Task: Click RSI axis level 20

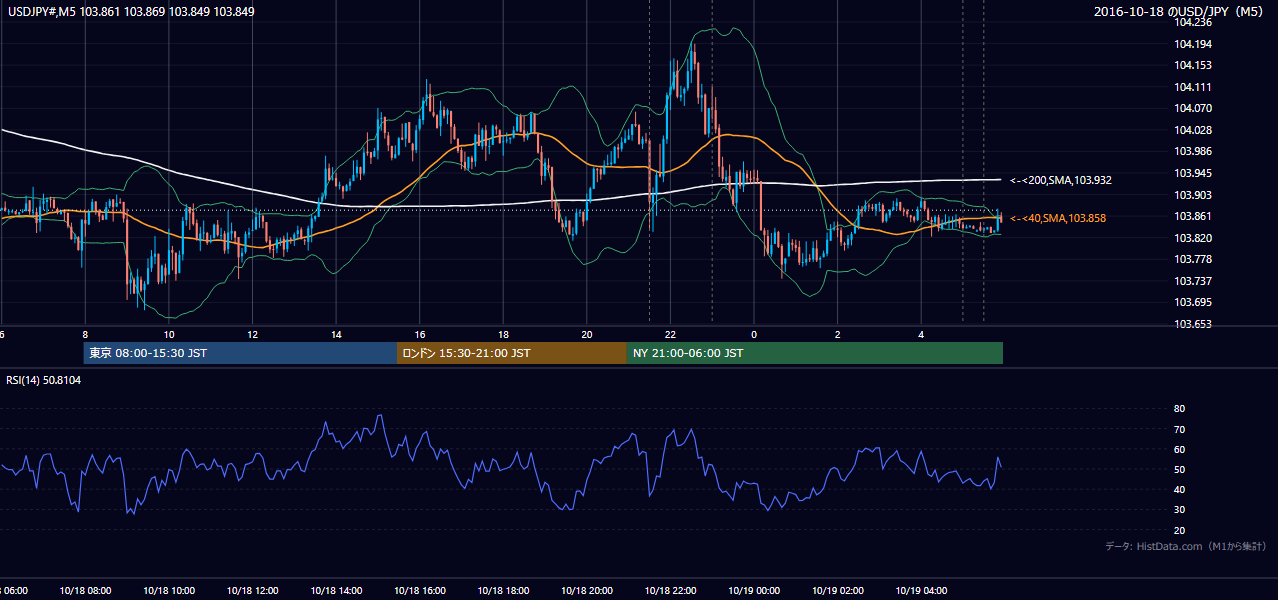Action: [1179, 531]
